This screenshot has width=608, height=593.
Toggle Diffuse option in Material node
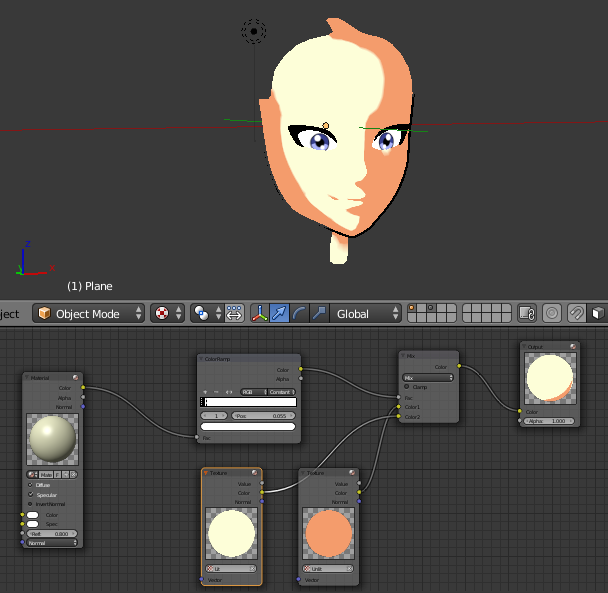[31, 484]
